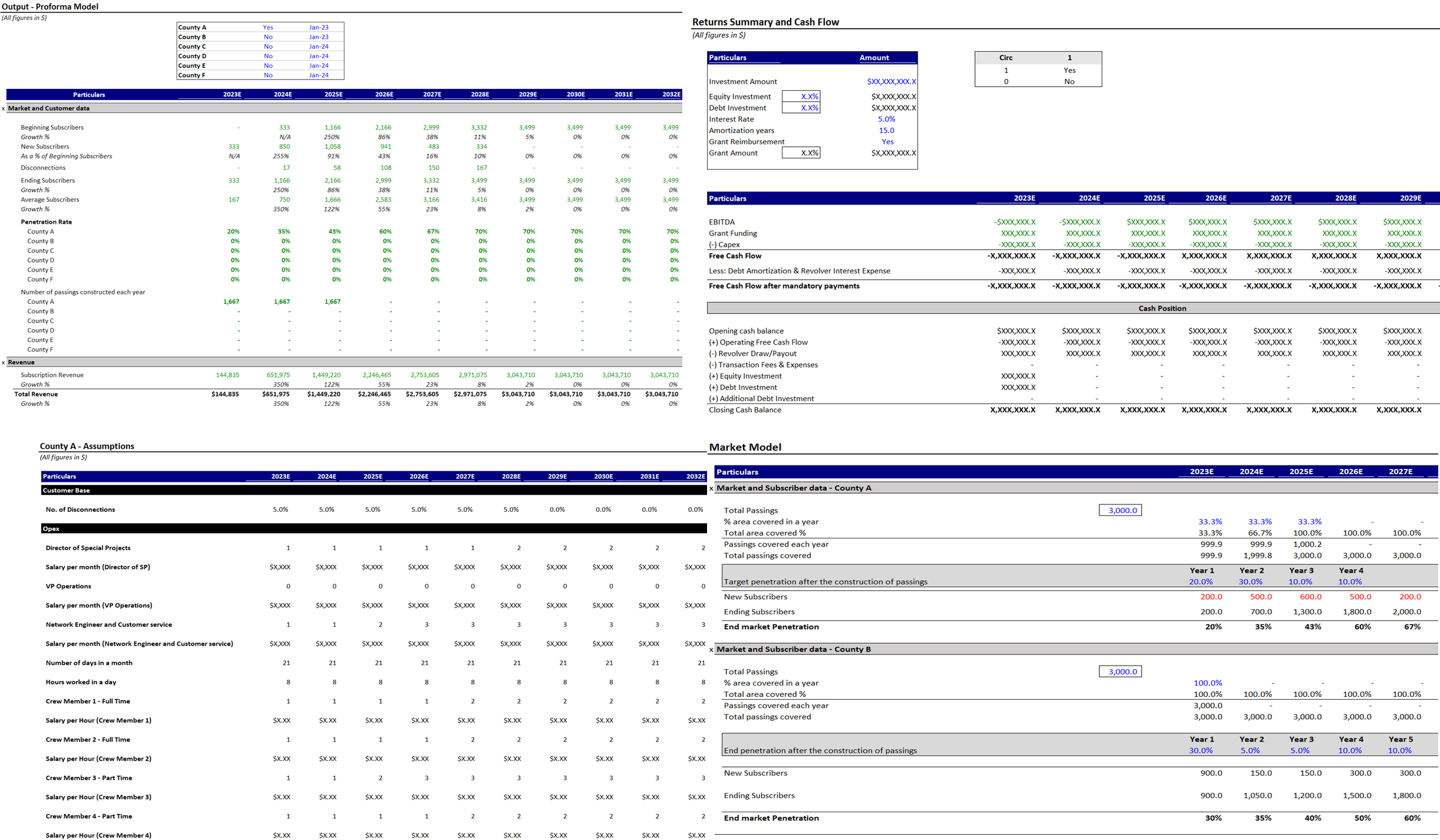This screenshot has height=840, width=1440.
Task: Click the Number of days in a month label
Action: click(x=89, y=663)
